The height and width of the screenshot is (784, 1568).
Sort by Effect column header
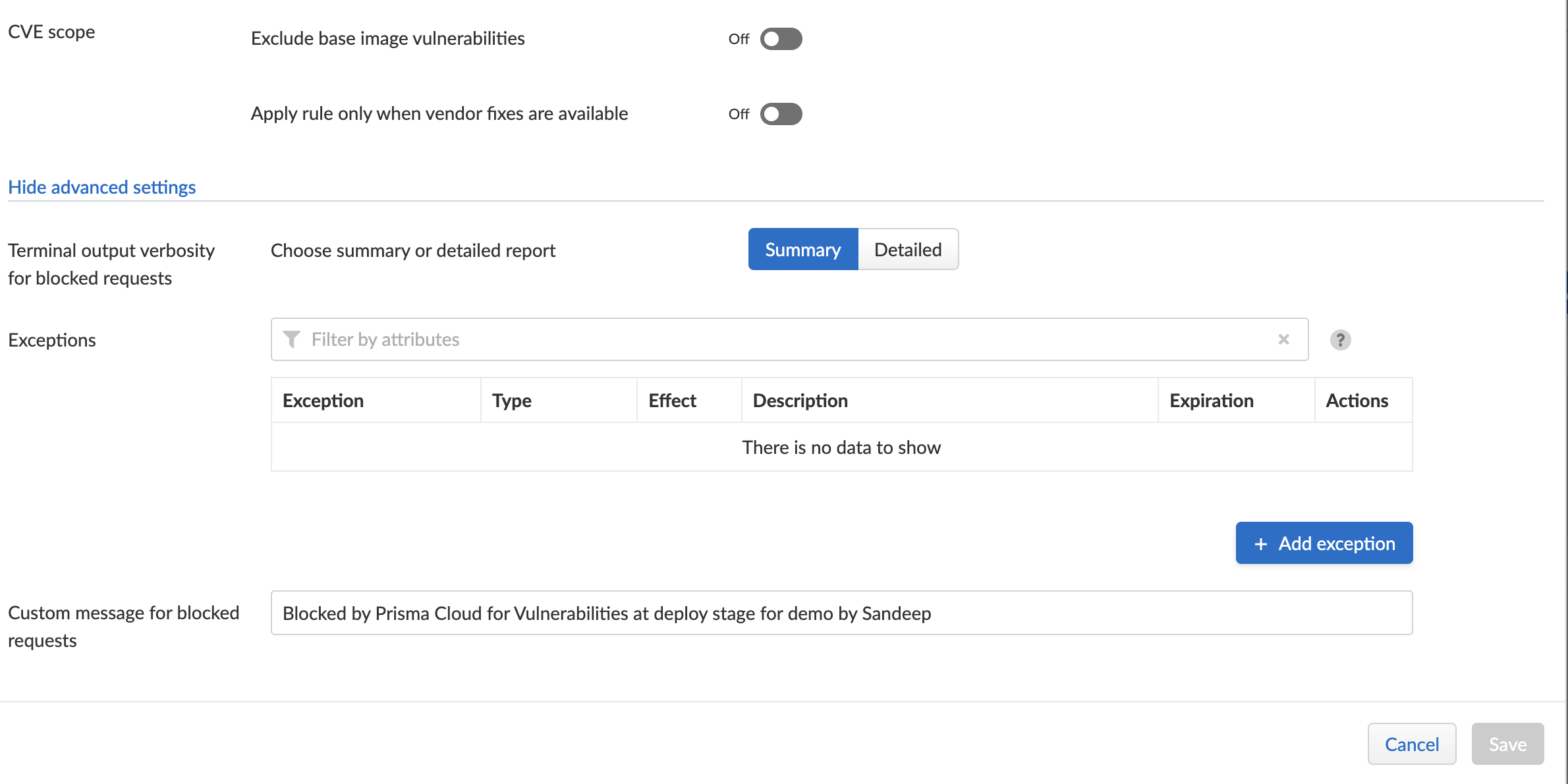(672, 401)
